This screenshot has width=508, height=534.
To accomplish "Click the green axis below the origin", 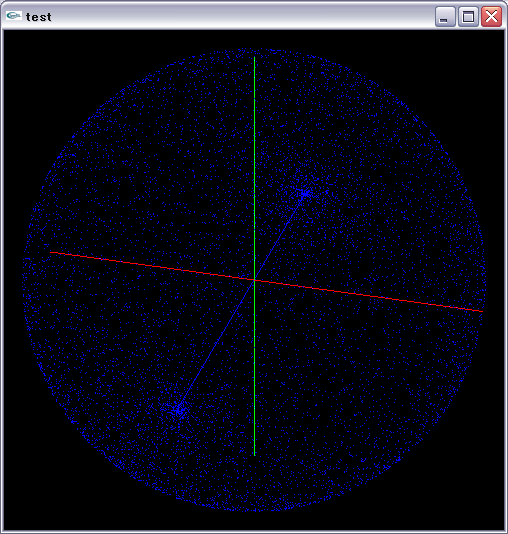I will (x=254, y=368).
